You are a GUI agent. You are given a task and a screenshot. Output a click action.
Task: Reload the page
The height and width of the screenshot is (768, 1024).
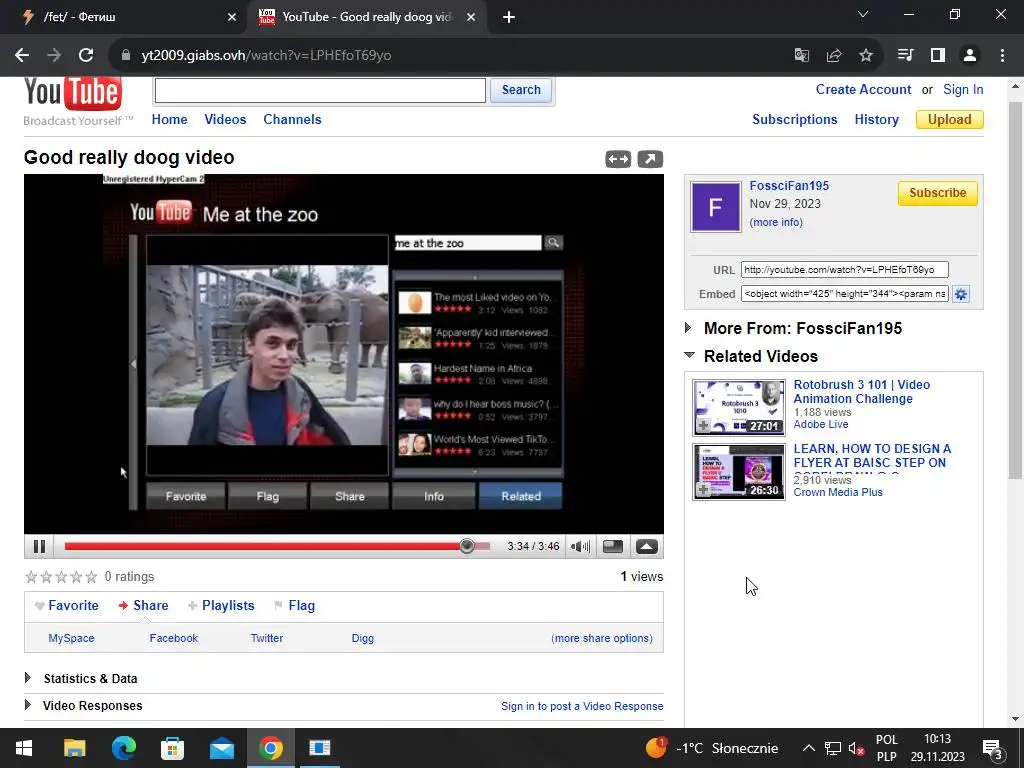pos(86,56)
